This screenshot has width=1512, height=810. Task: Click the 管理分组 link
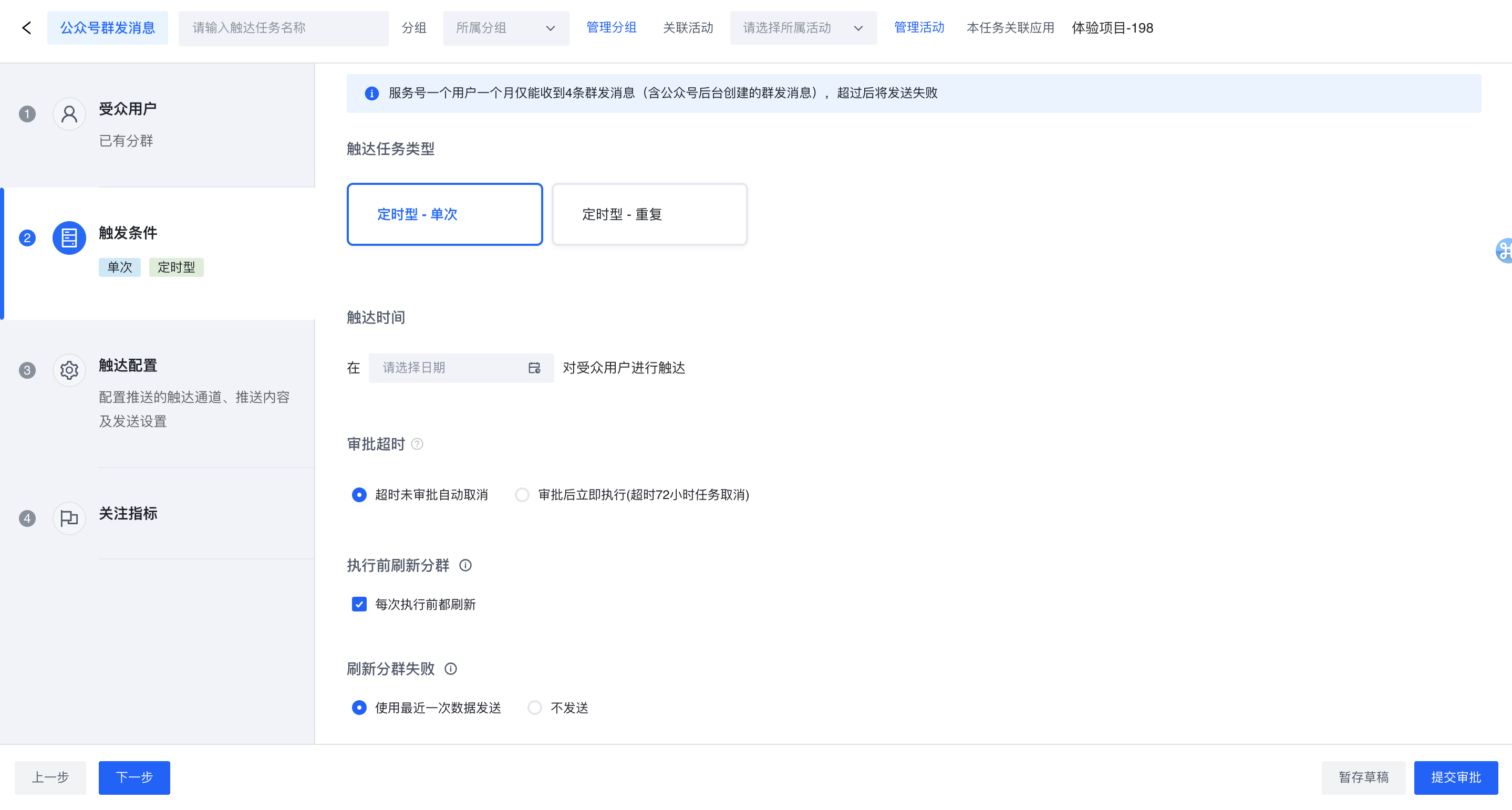[611, 28]
